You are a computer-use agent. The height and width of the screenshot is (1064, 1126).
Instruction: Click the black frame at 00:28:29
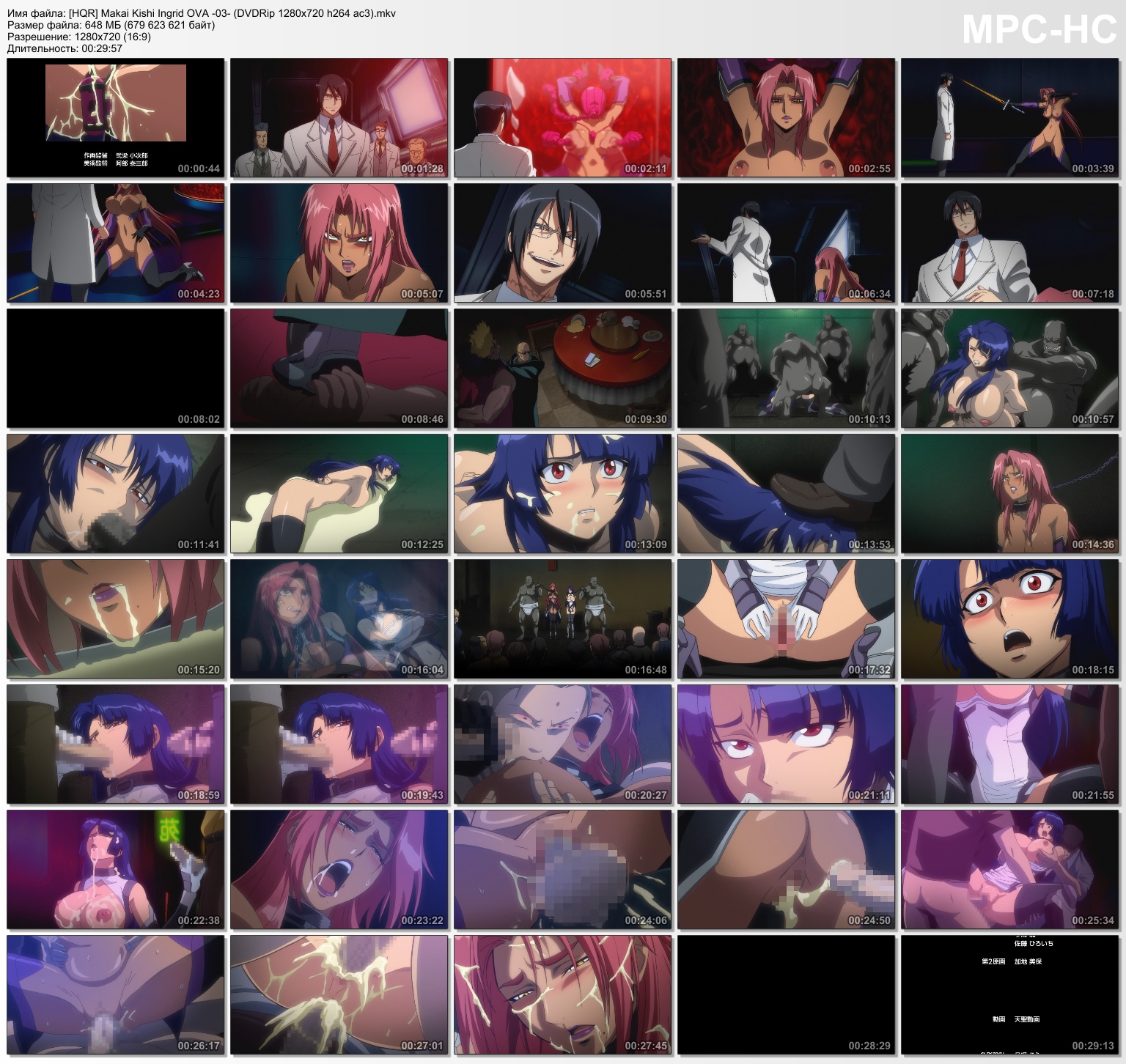787,995
